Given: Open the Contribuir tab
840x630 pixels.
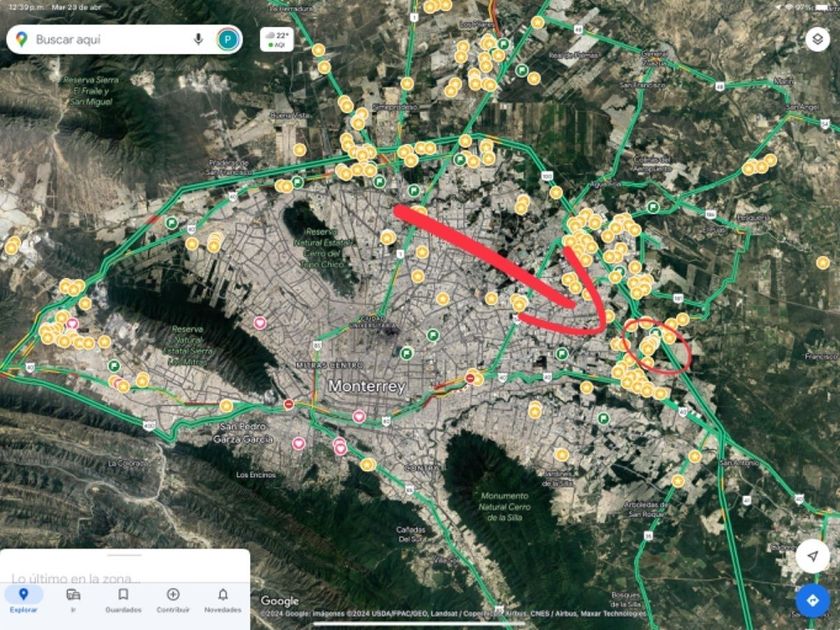Looking at the screenshot, I should click(x=173, y=601).
